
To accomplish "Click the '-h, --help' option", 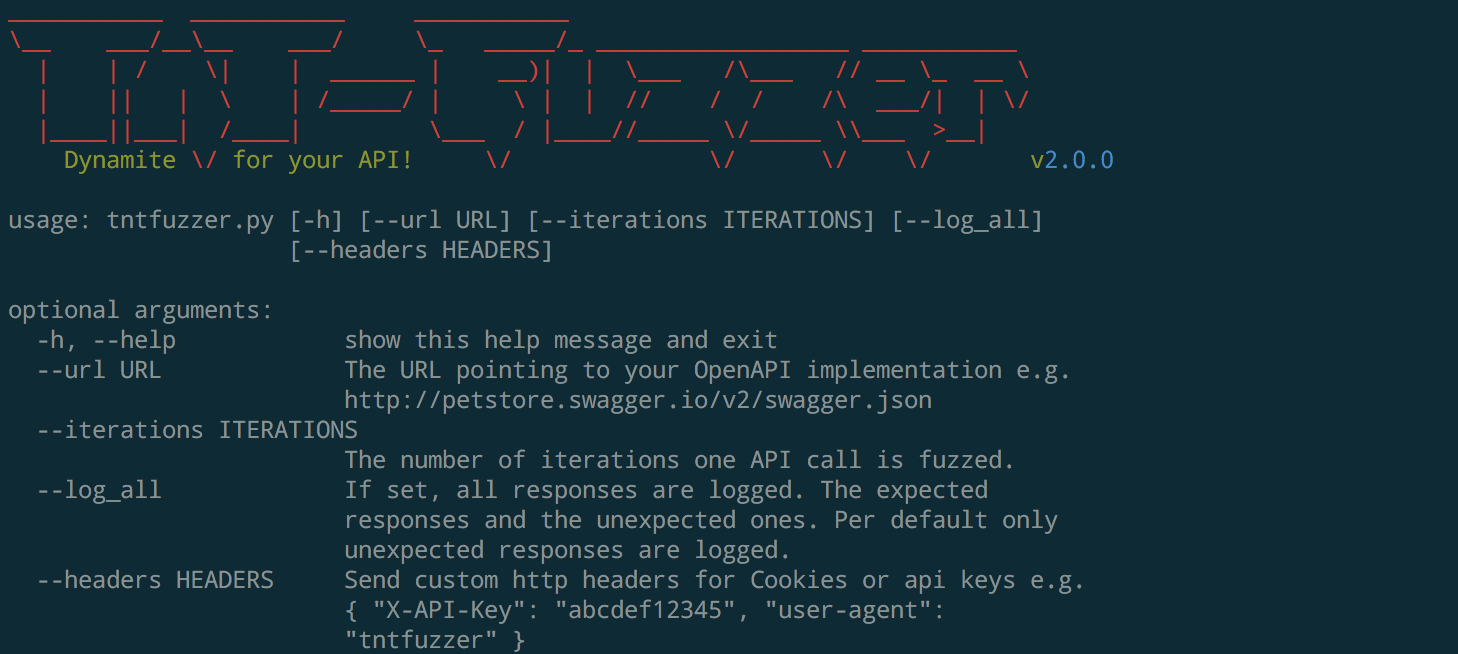I will 106,341.
